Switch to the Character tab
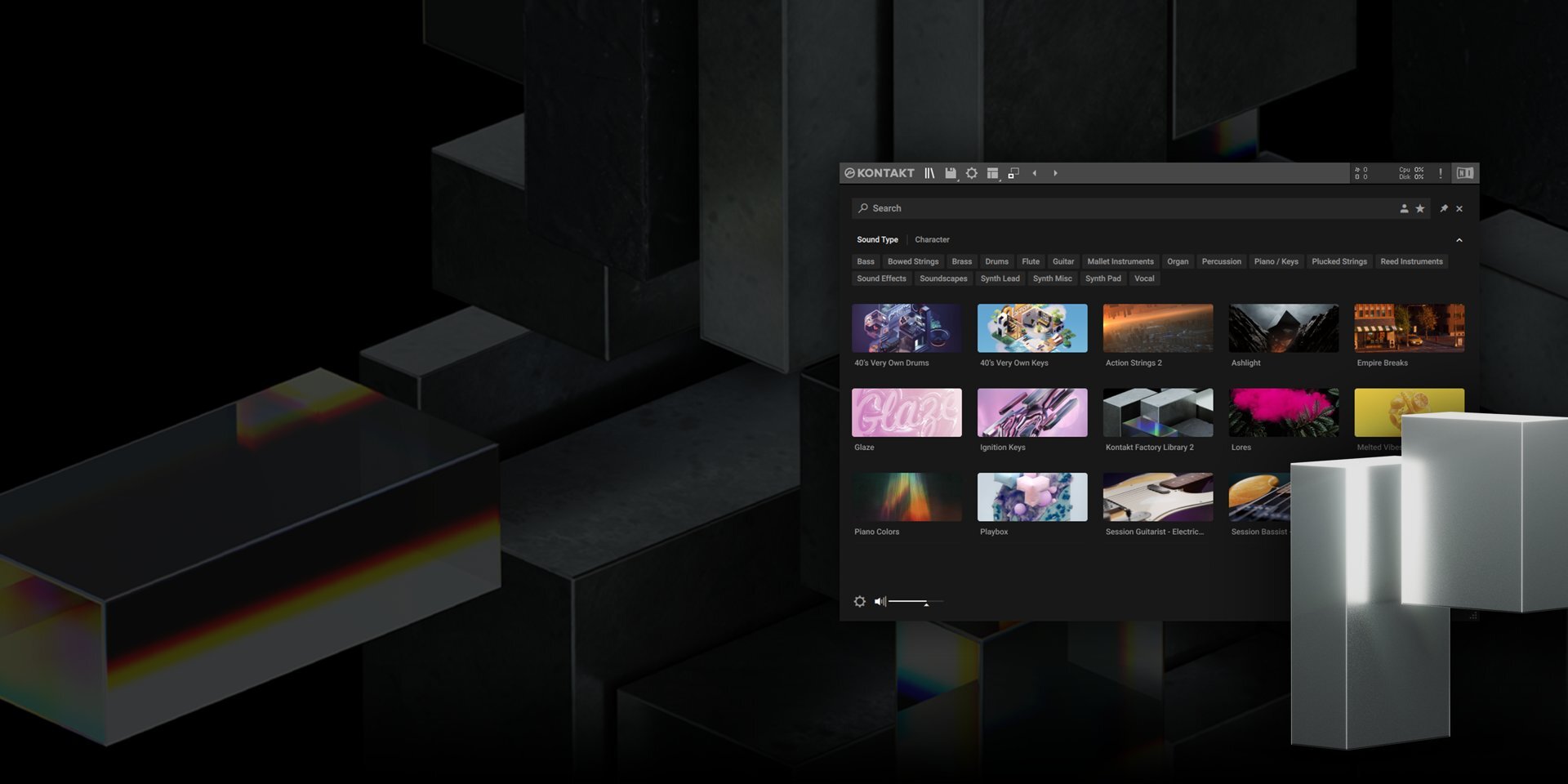 [932, 239]
